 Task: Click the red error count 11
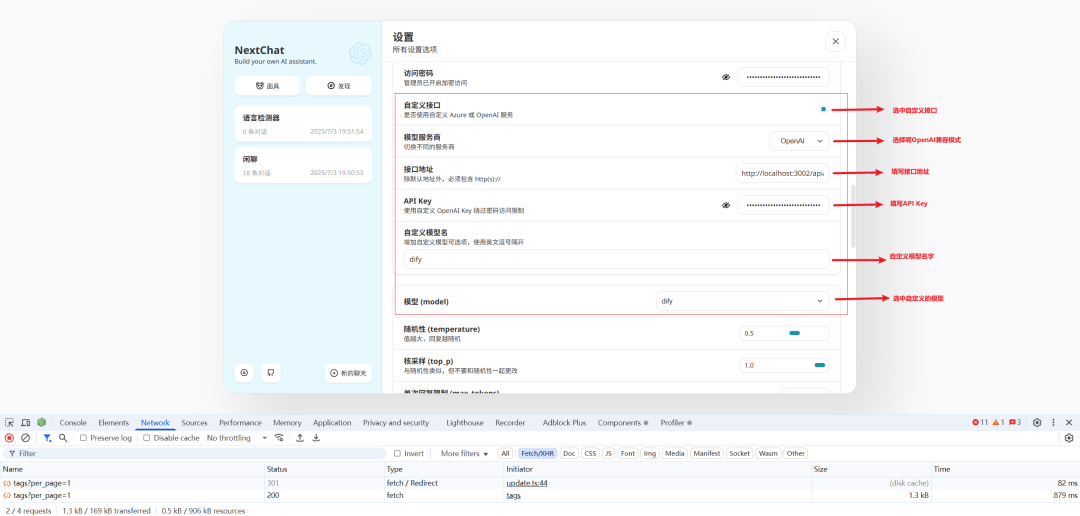pyautogui.click(x=980, y=422)
